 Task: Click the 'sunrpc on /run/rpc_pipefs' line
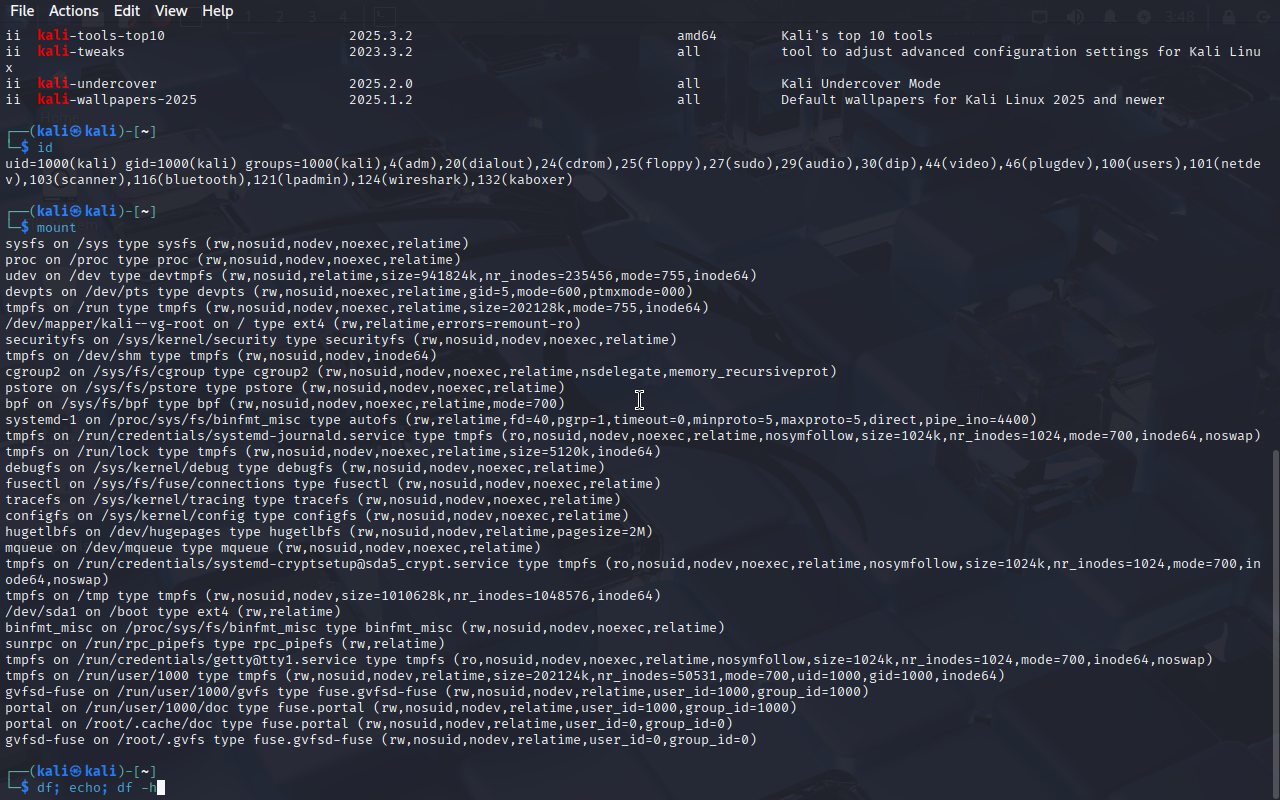(x=225, y=644)
